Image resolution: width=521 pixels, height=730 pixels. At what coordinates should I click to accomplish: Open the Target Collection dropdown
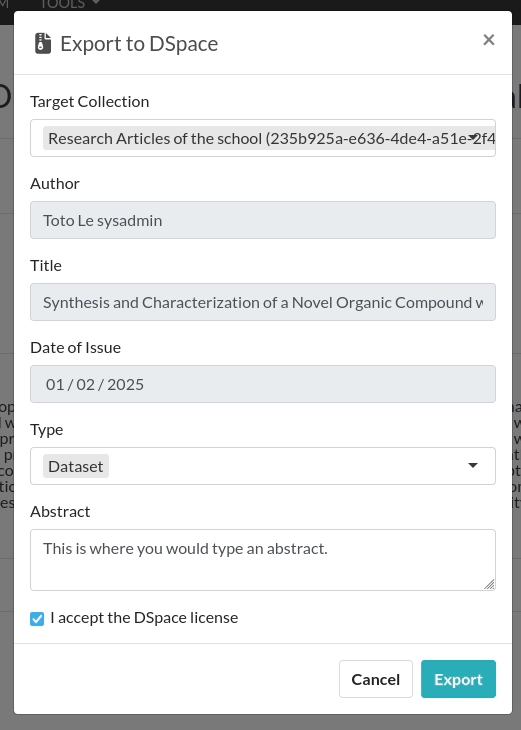pos(263,138)
